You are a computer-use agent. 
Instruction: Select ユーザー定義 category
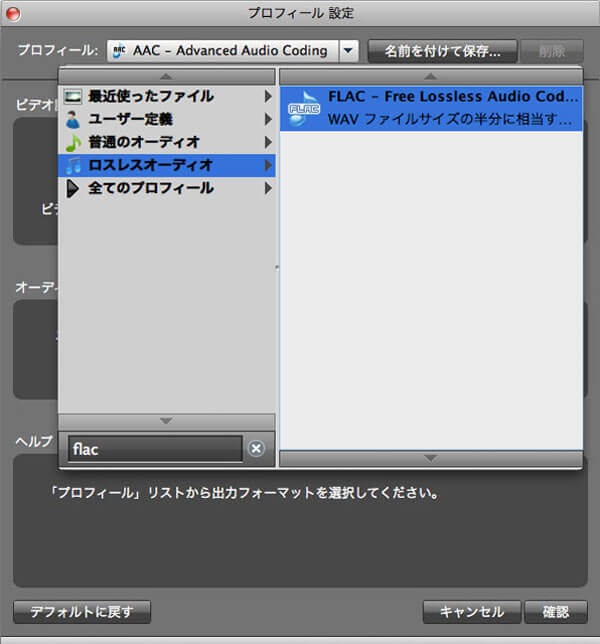[167, 120]
